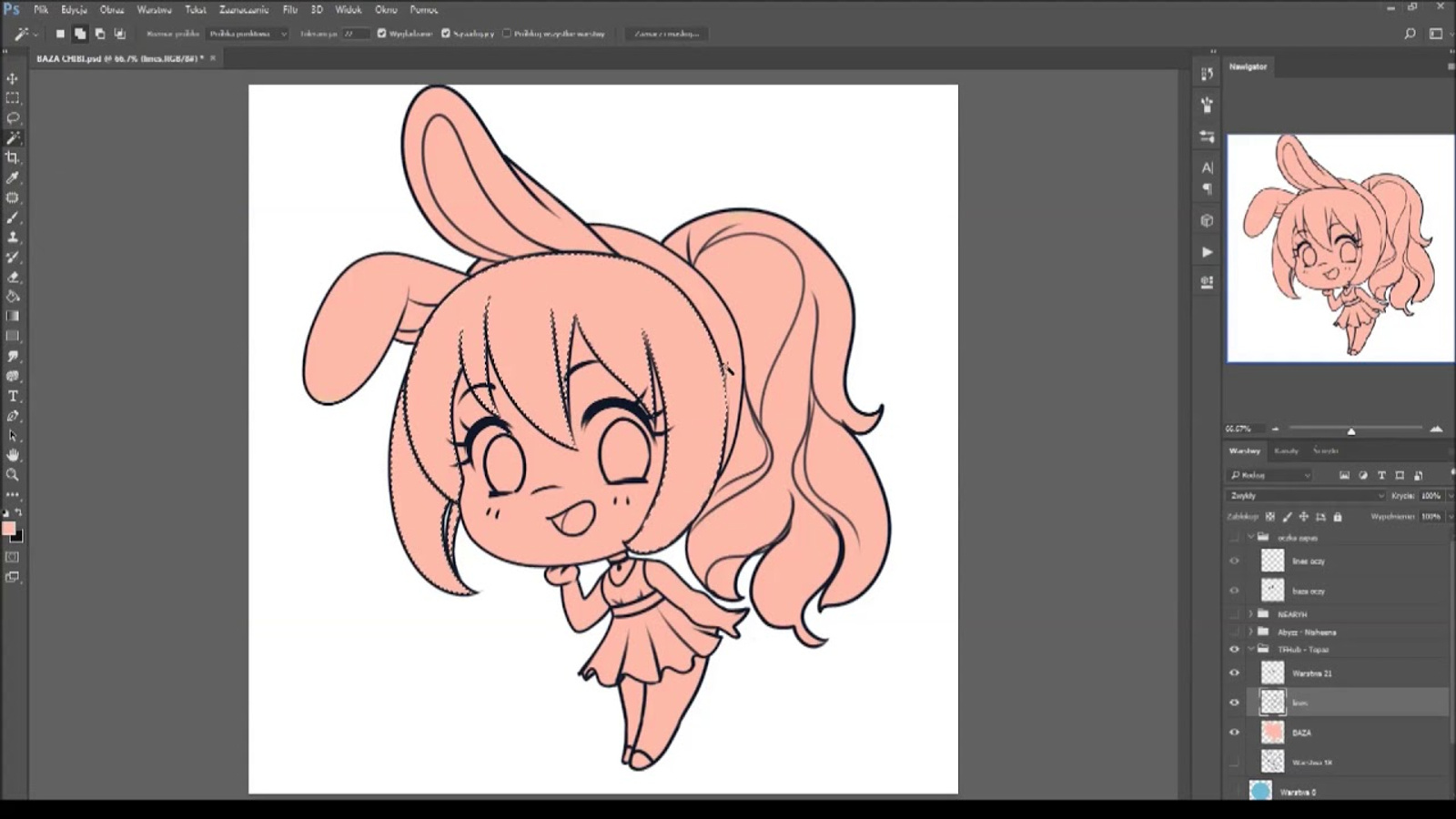Open the blend mode dropdown Zwykły
Screen dimensions: 1456x819
[1305, 496]
